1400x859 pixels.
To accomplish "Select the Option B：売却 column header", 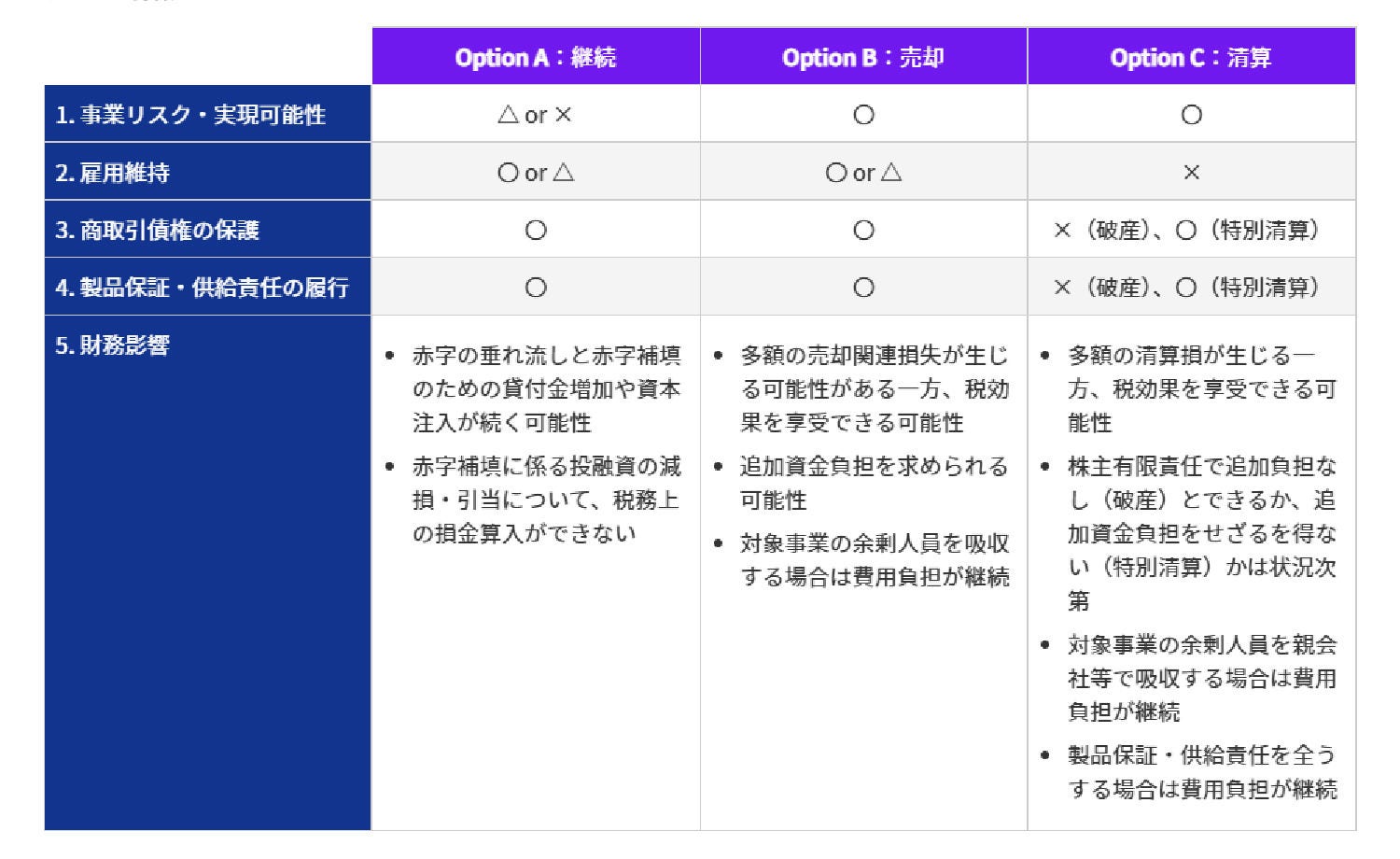I will (x=862, y=57).
